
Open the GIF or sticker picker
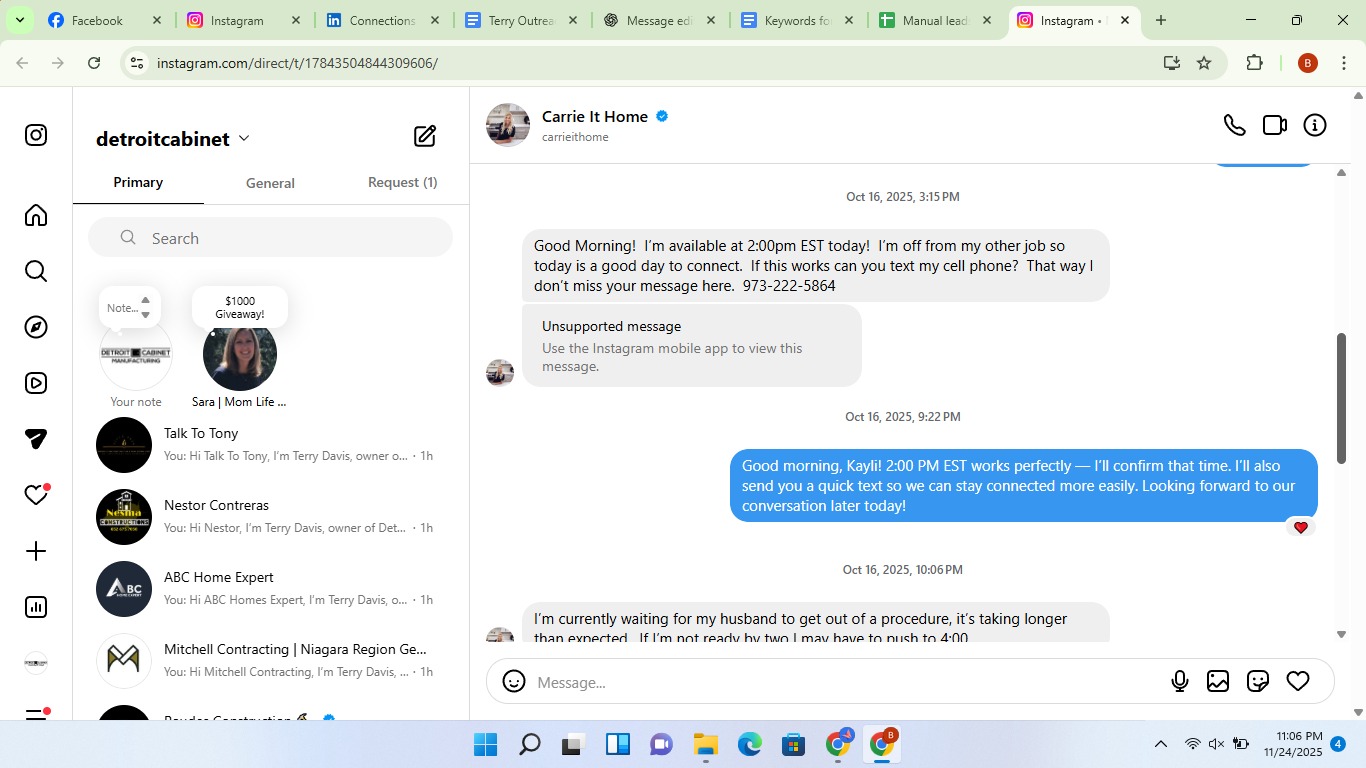1258,682
